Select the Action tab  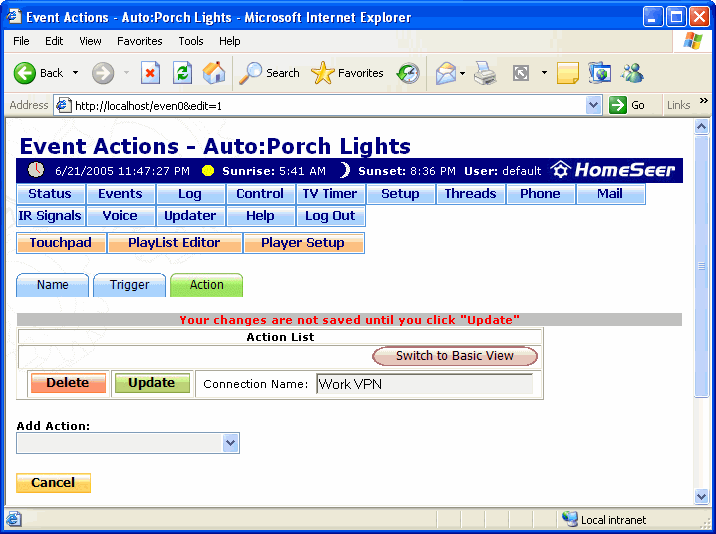pos(206,285)
